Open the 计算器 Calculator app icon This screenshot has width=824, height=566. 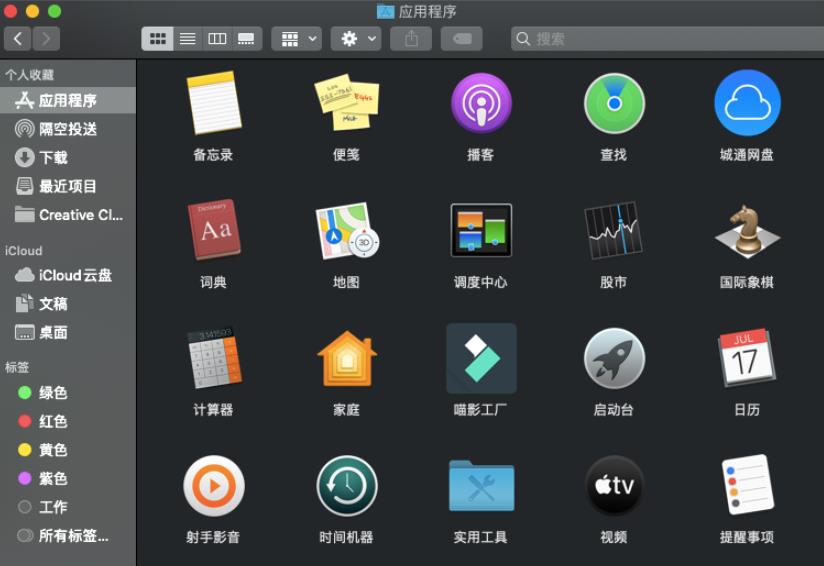pyautogui.click(x=213, y=357)
